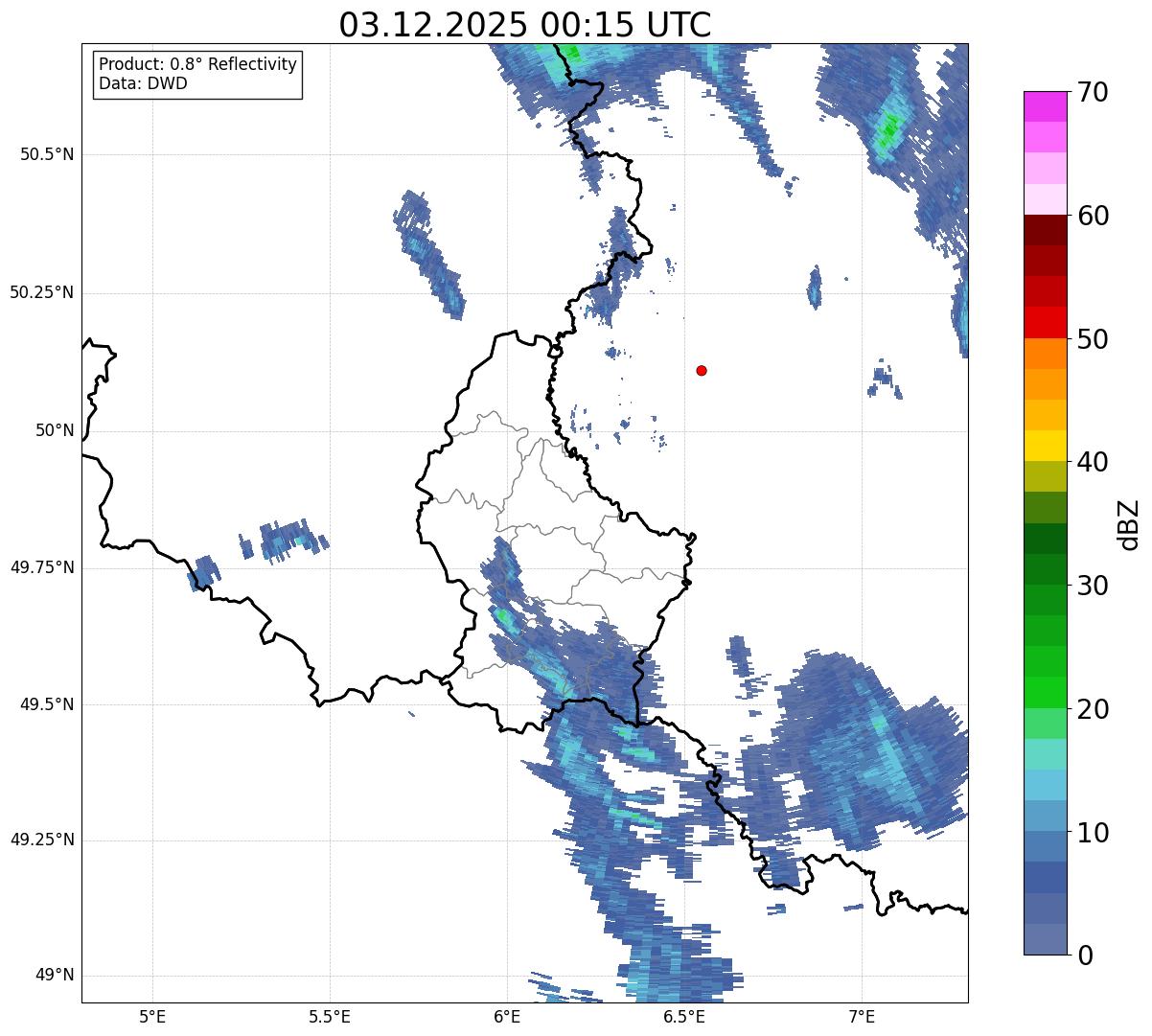1152x1036 pixels.
Task: Click the 5°E longitude label
Action: pyautogui.click(x=152, y=1016)
